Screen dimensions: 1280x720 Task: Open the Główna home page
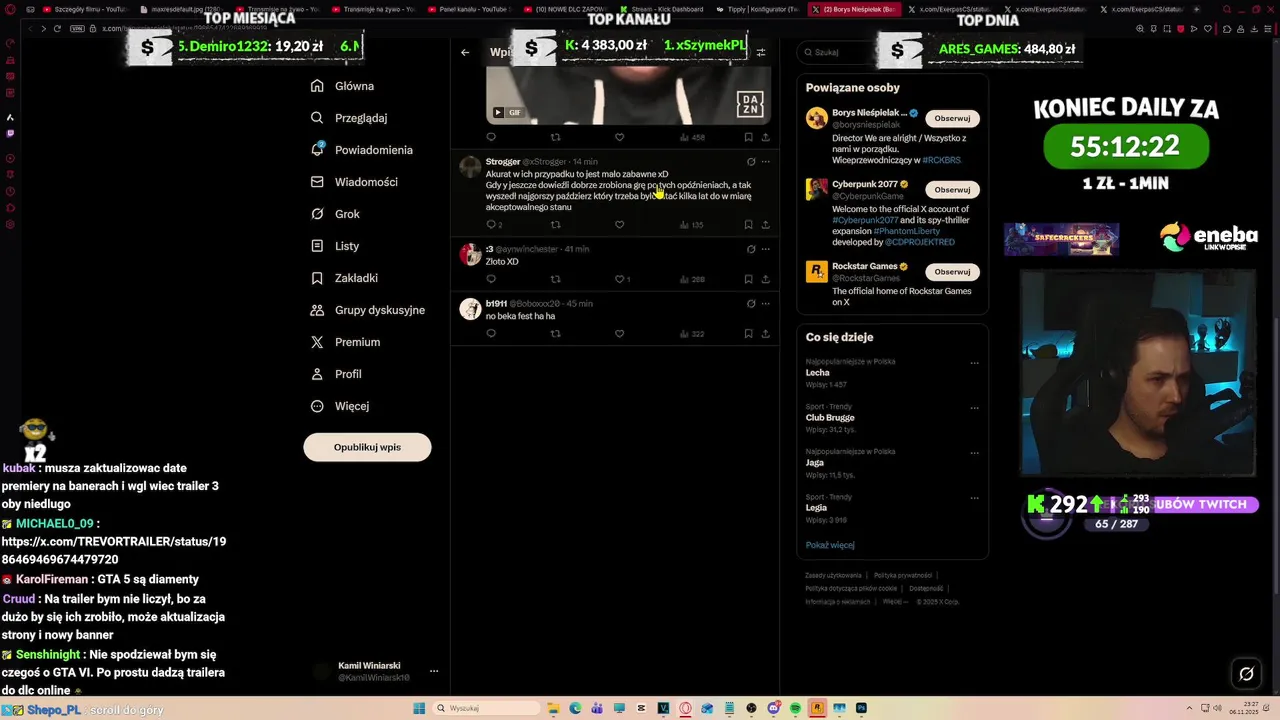pyautogui.click(x=342, y=86)
